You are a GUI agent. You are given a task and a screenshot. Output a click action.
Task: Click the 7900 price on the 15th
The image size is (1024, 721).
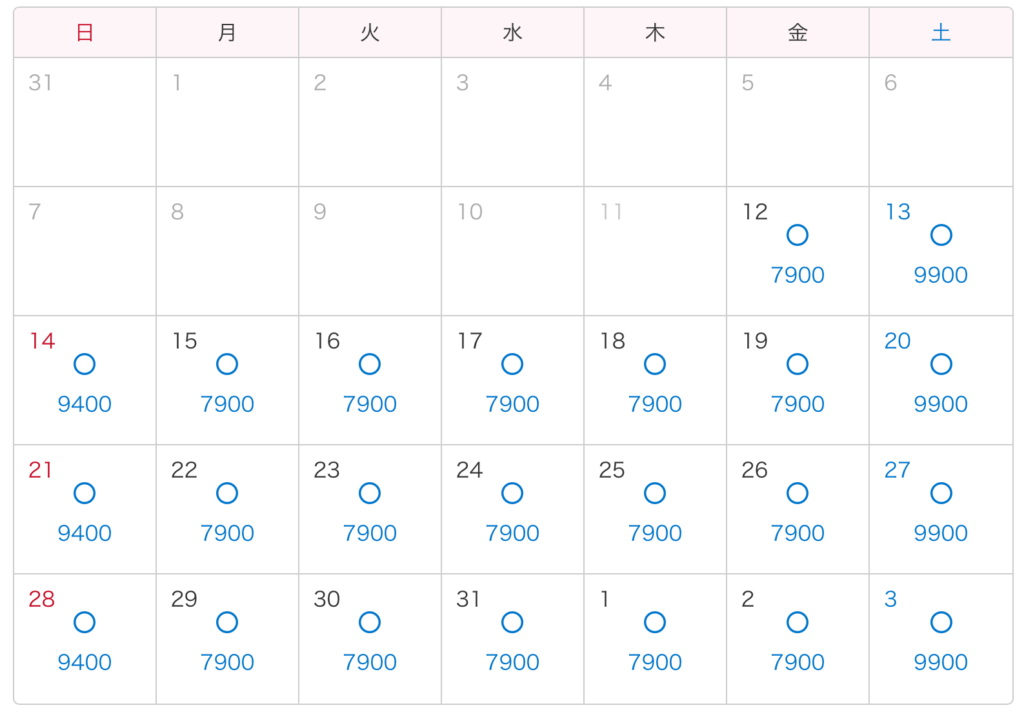tap(227, 404)
